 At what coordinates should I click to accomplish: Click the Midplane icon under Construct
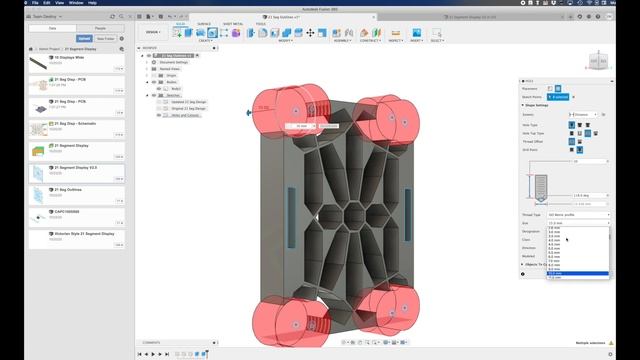click(376, 33)
